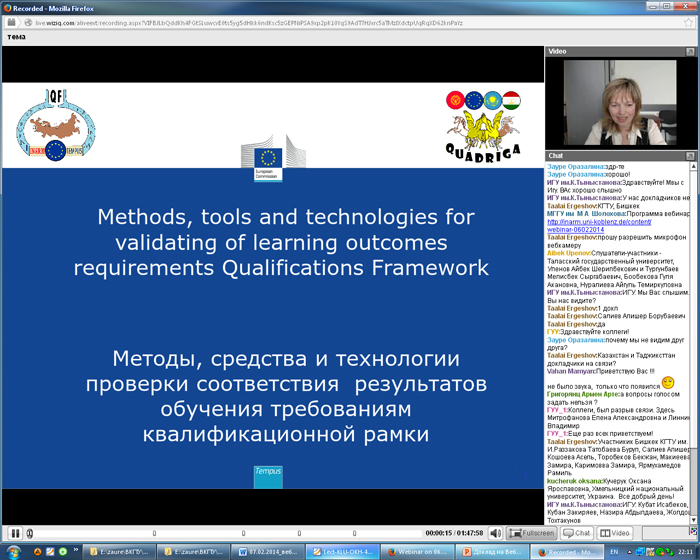Image resolution: width=700 pixels, height=560 pixels.
Task: Open the first E:\zaure folder taskbar item
Action: coord(120,552)
